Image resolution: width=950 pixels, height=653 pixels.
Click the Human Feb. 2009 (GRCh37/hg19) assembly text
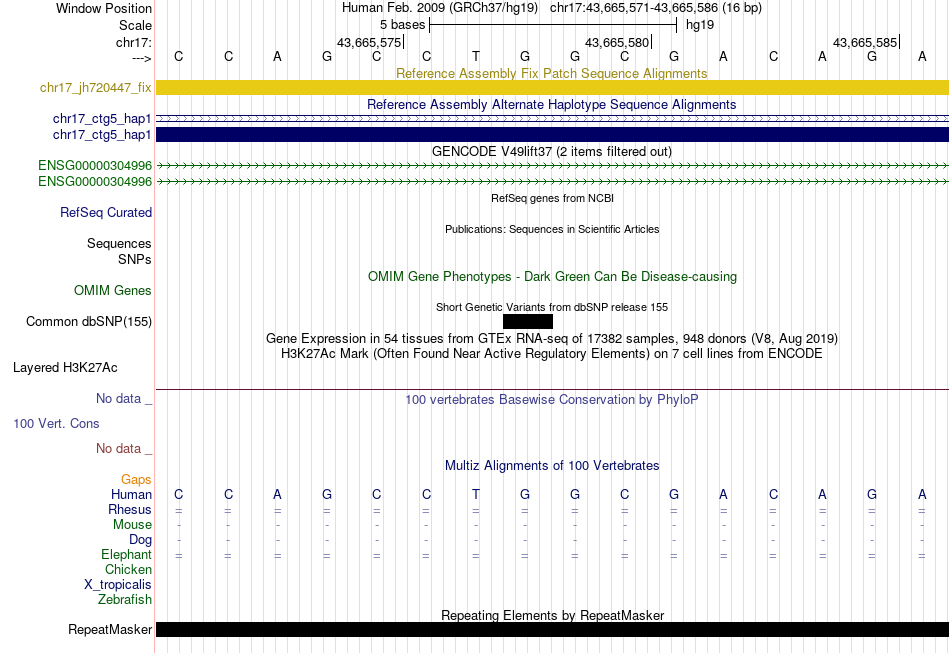(439, 8)
